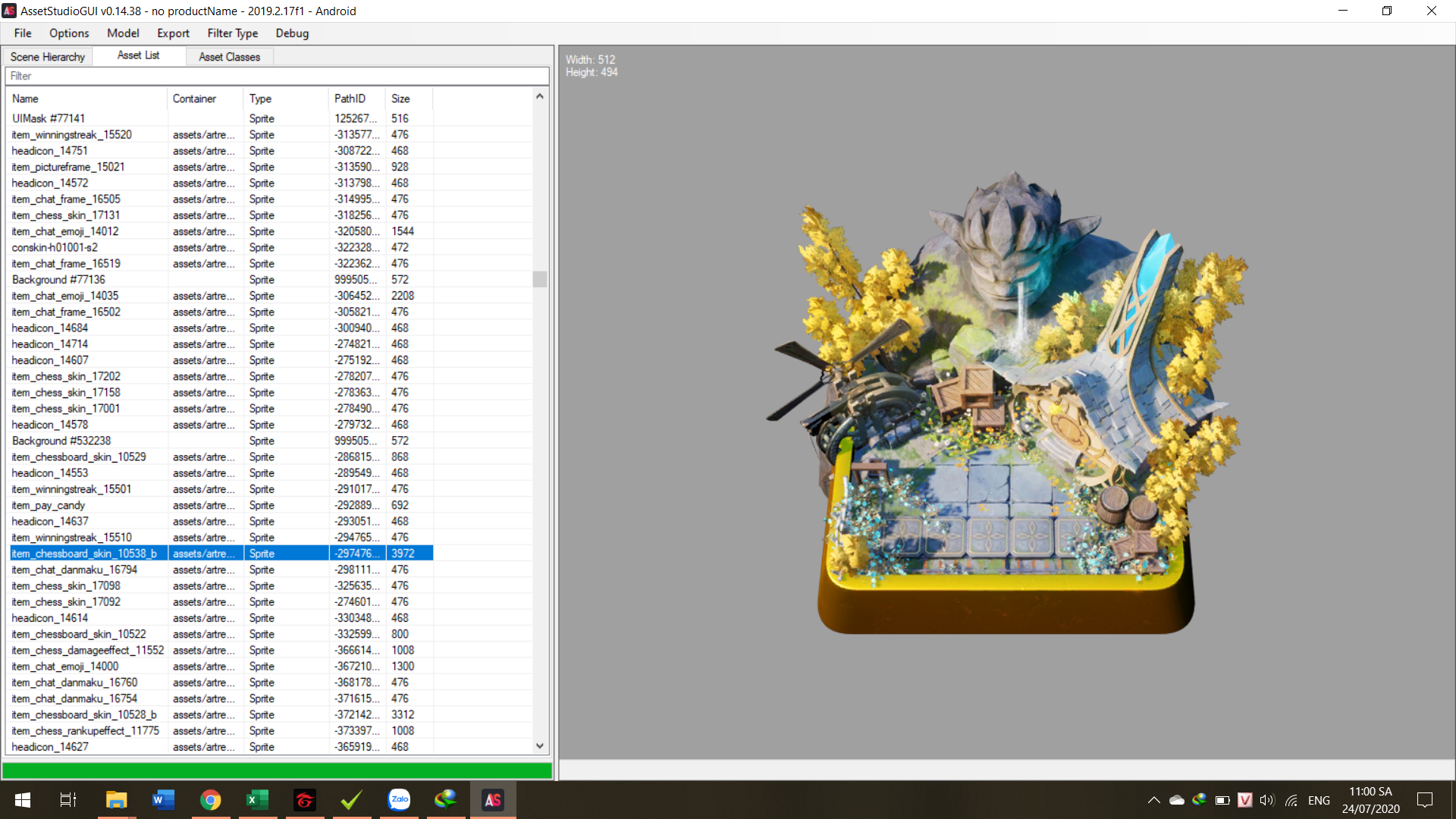Open the Coc Coc browser in the taskbar
This screenshot has height=819, width=1456.
pos(446,800)
